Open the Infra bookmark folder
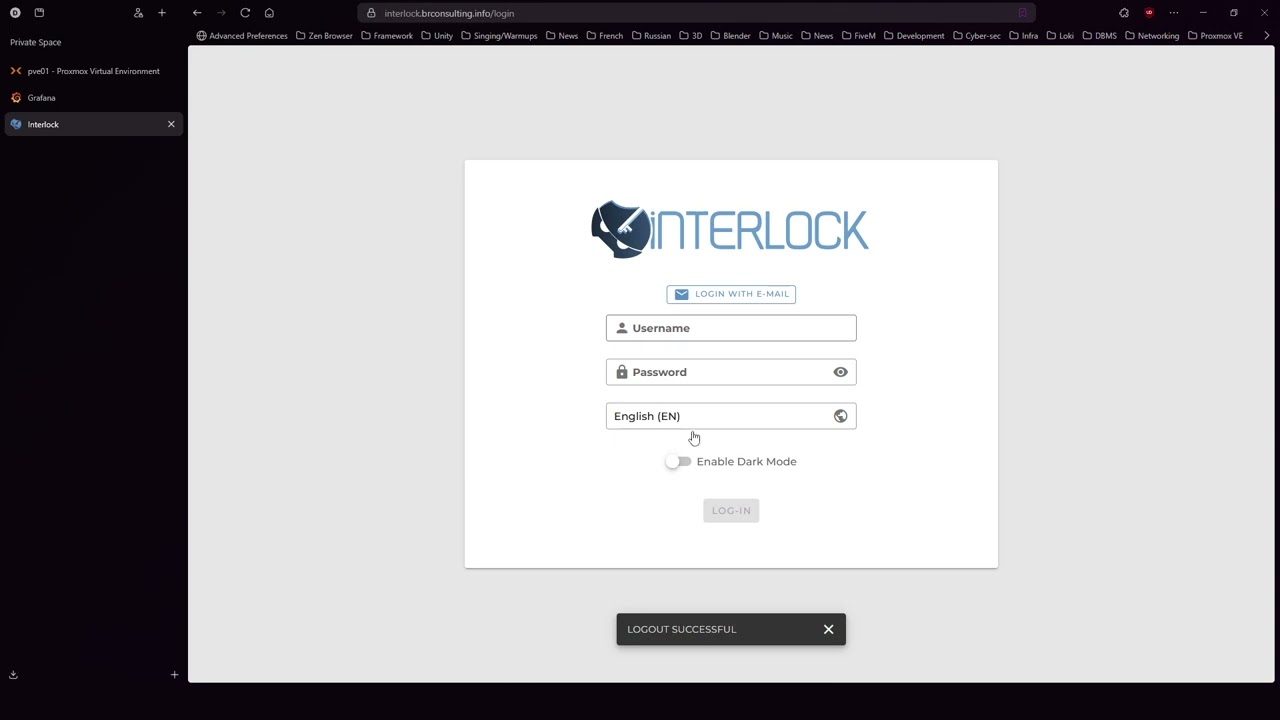The height and width of the screenshot is (720, 1280). tap(1023, 36)
